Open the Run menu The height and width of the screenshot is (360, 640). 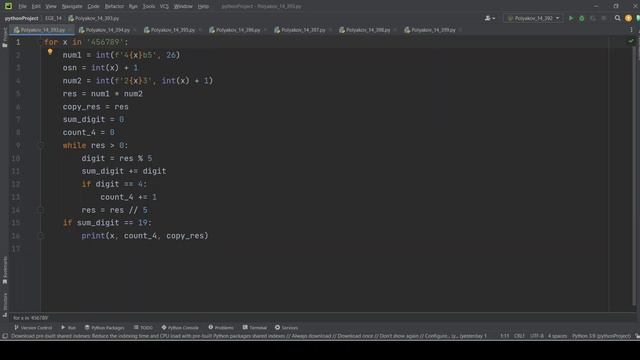pyautogui.click(x=133, y=7)
